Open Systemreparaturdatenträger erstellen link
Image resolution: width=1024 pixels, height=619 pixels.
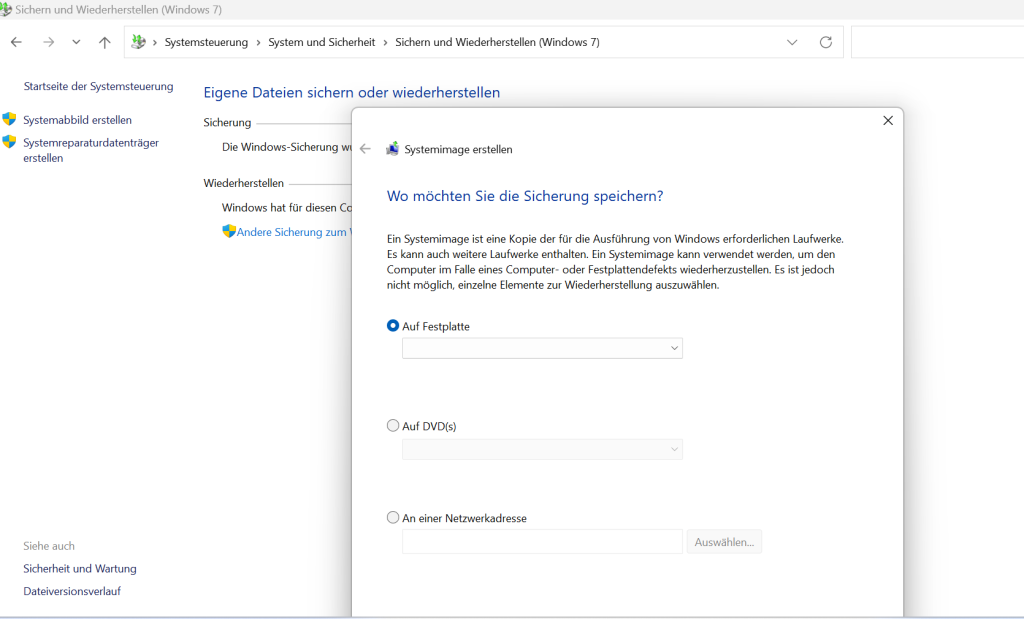click(x=91, y=150)
